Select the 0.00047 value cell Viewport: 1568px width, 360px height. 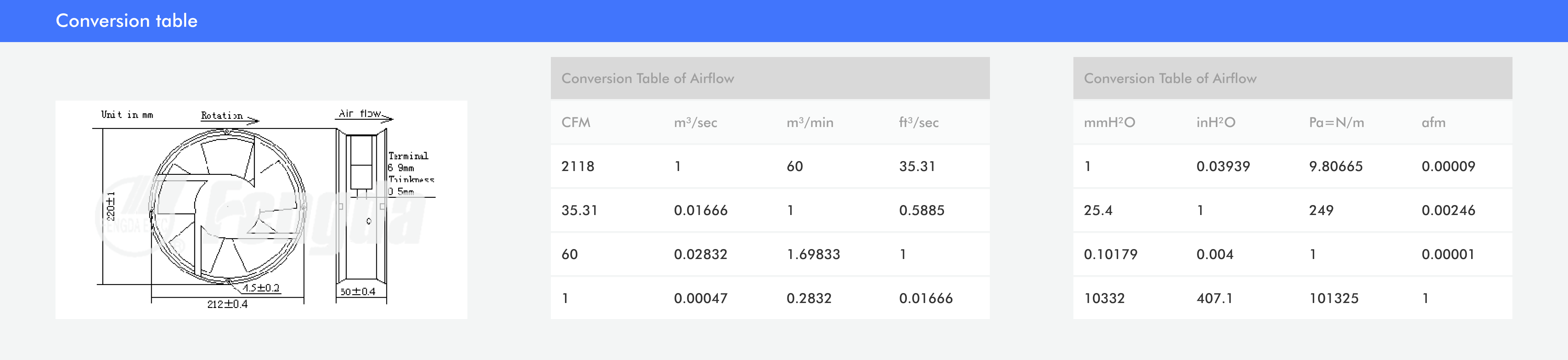pos(700,298)
